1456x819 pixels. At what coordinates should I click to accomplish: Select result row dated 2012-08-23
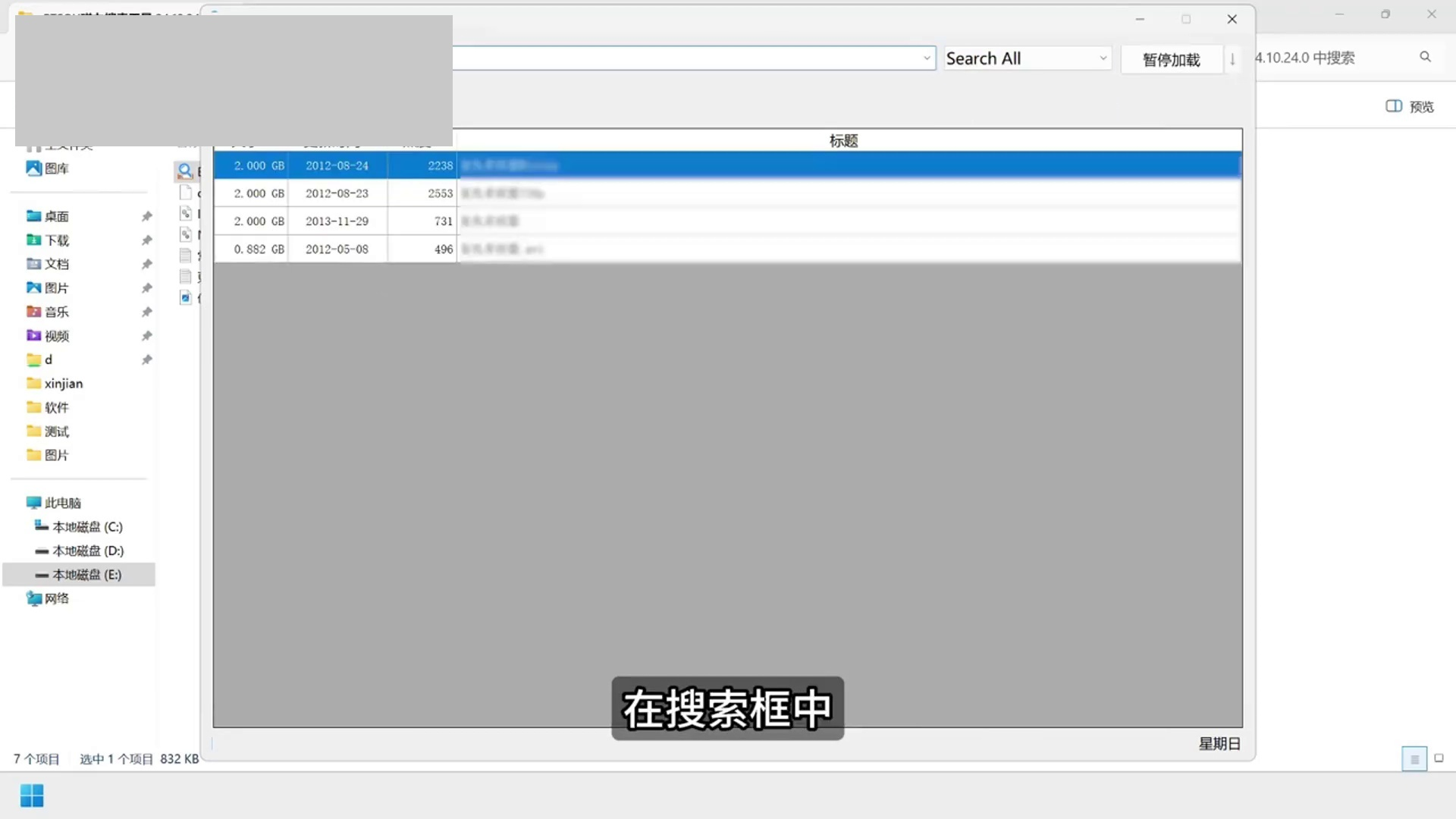coord(727,193)
